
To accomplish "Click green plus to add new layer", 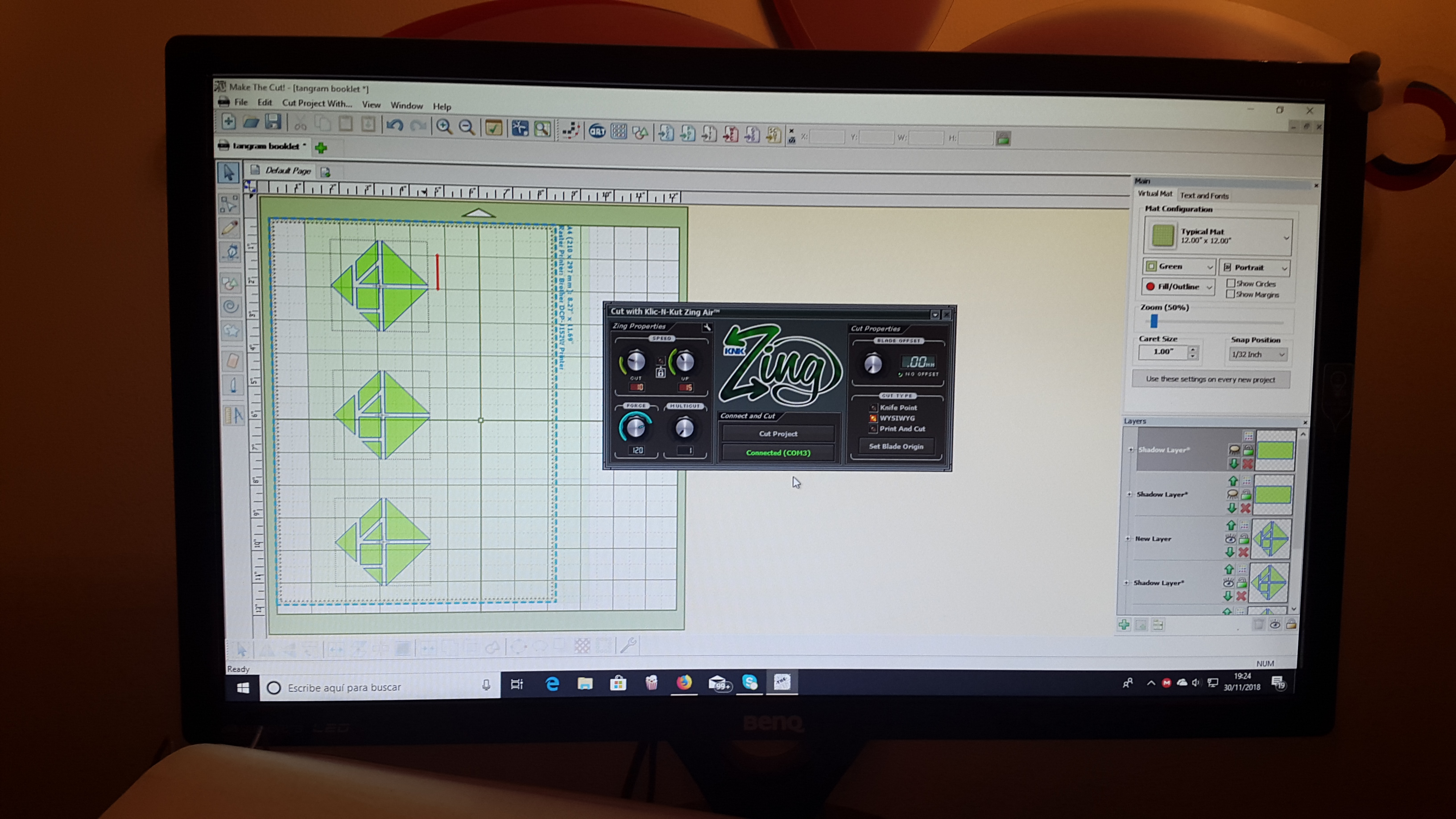I will pos(1124,625).
